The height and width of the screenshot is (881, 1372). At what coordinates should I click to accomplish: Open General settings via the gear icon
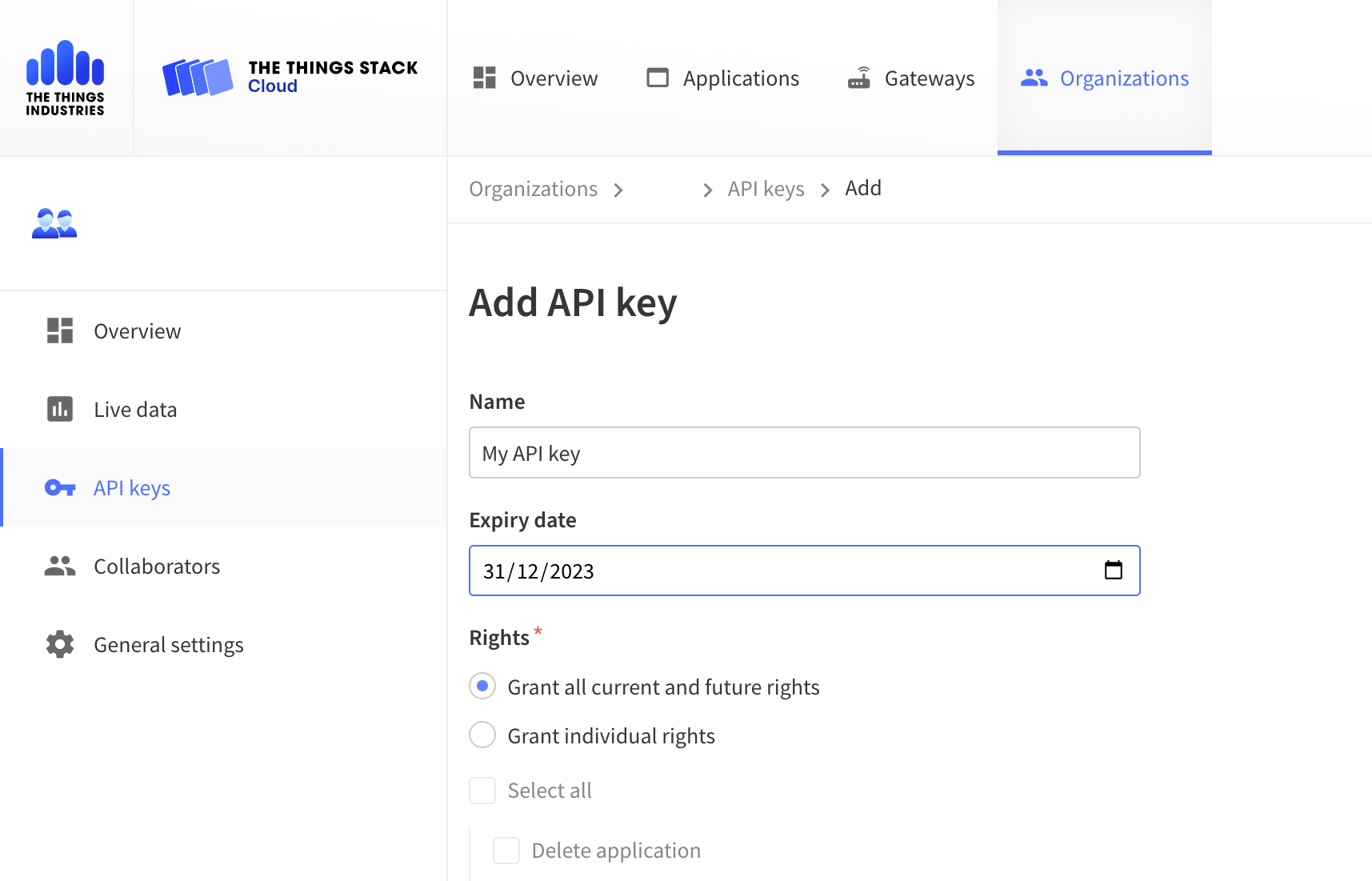coord(59,644)
